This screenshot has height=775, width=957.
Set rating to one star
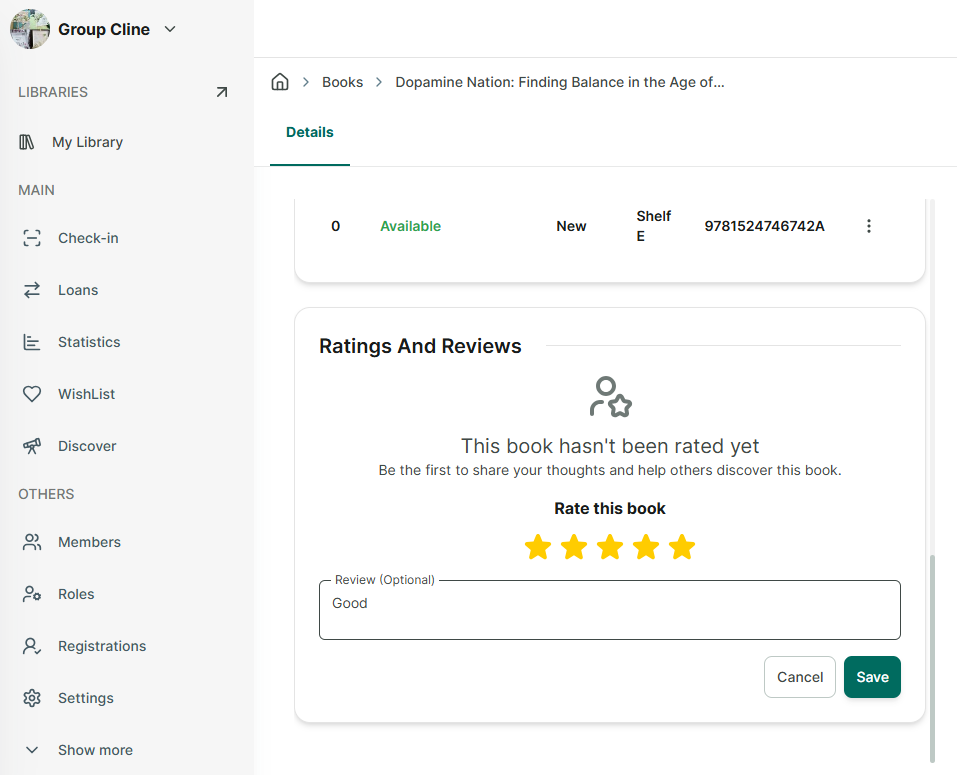538,547
